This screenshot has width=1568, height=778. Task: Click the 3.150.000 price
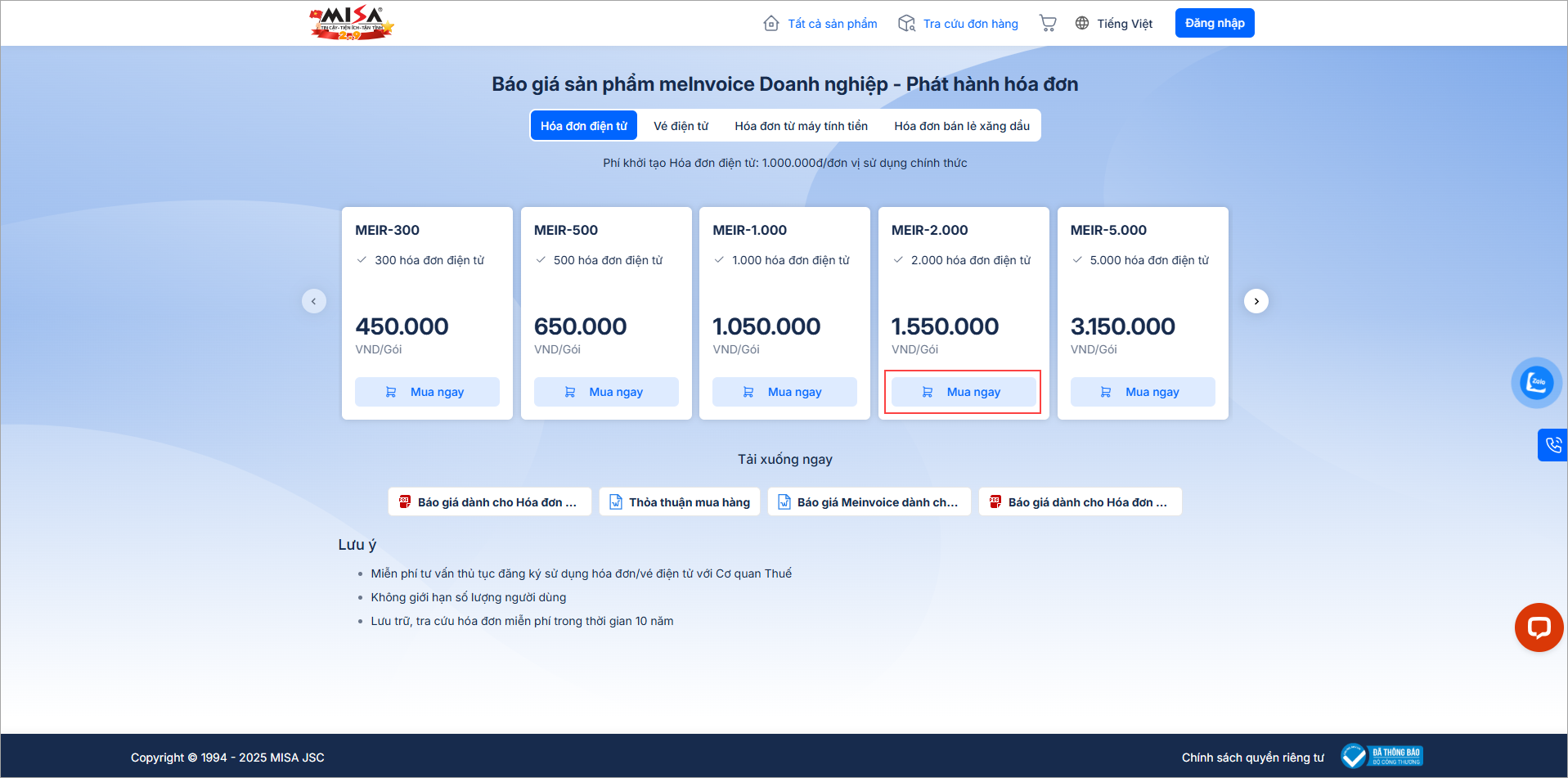point(1122,326)
